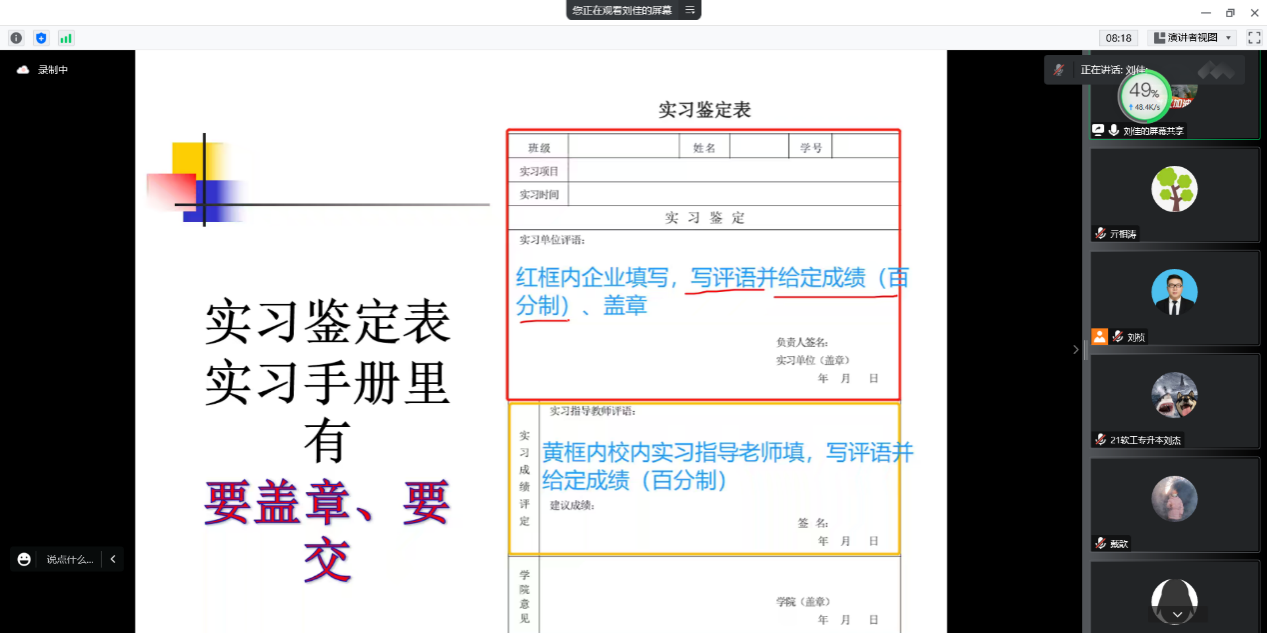Collapse the chat bar with left chevron
The image size is (1267, 633).
coord(113,559)
